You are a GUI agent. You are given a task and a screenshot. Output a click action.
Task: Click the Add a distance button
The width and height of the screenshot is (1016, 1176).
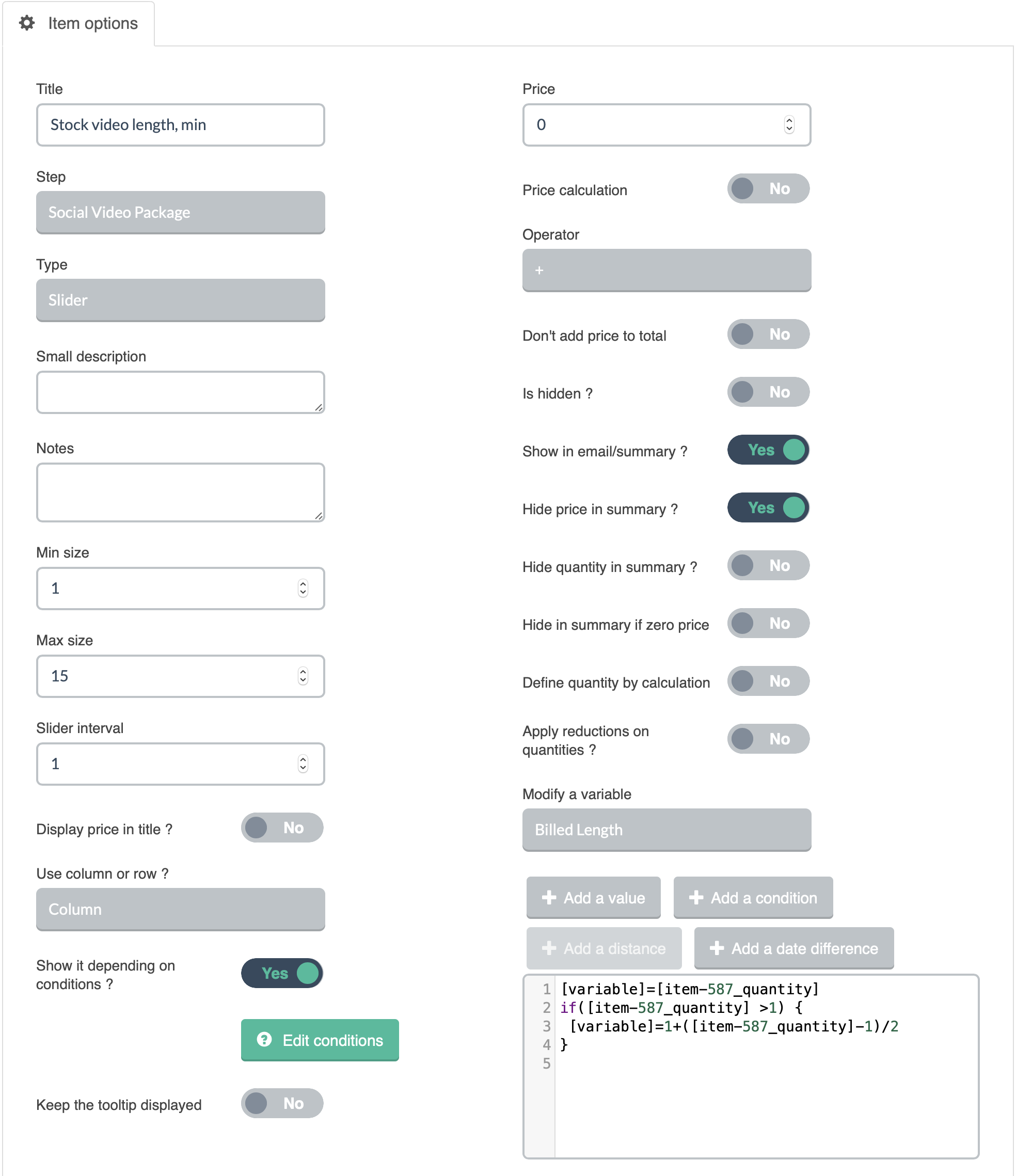[x=604, y=948]
